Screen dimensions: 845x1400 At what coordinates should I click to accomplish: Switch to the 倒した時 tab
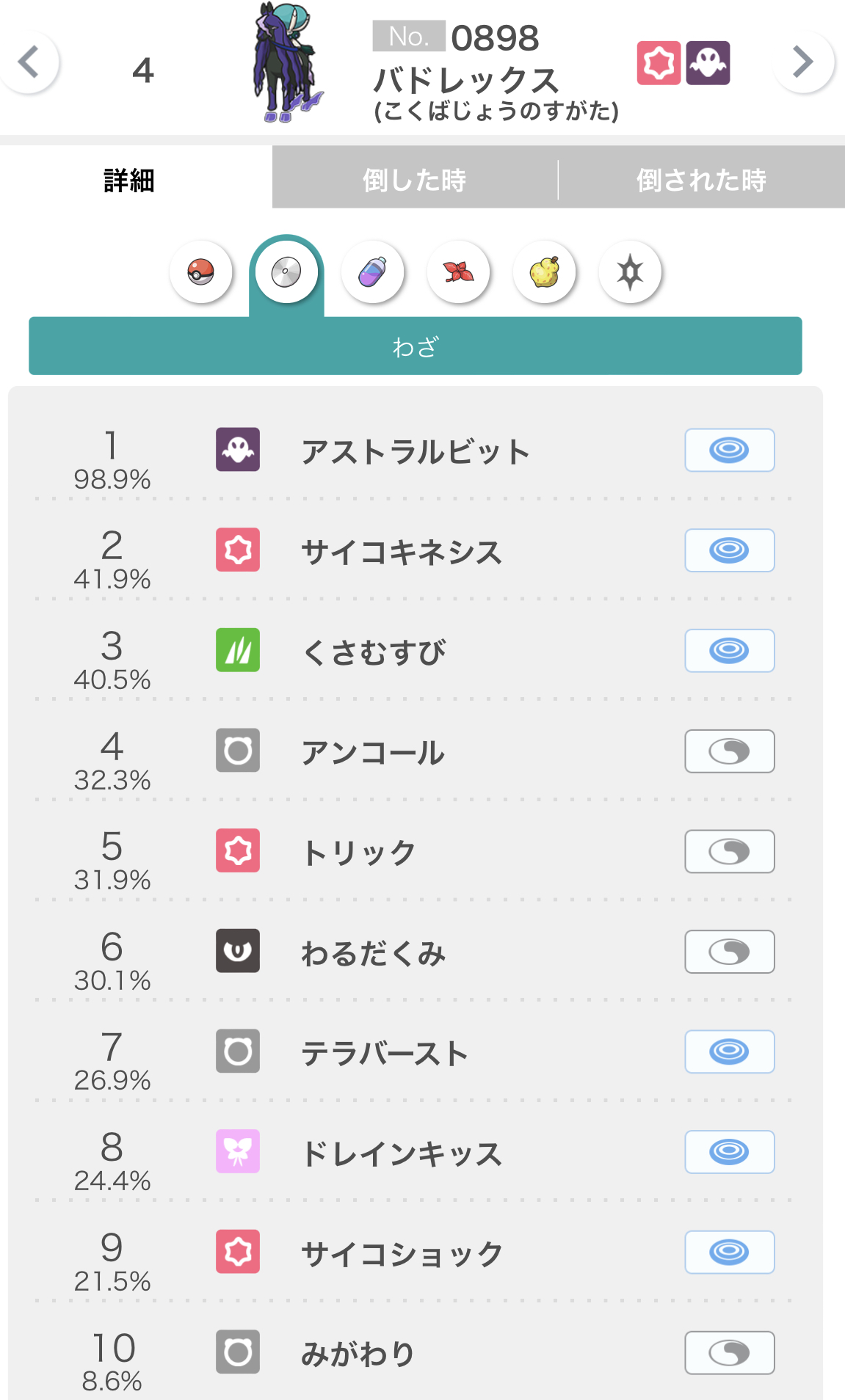(x=415, y=180)
